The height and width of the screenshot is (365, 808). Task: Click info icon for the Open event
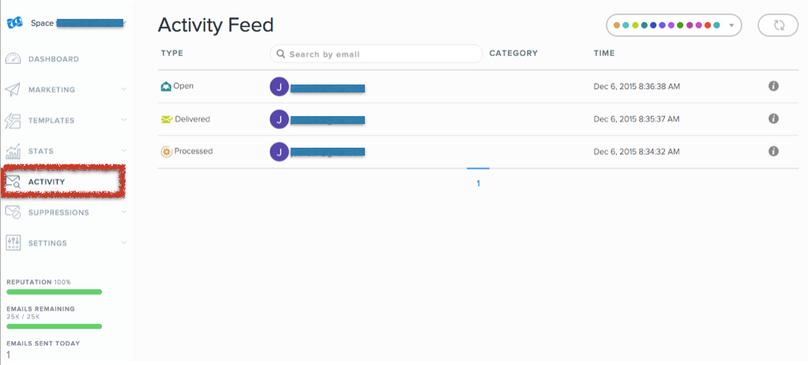pos(773,86)
